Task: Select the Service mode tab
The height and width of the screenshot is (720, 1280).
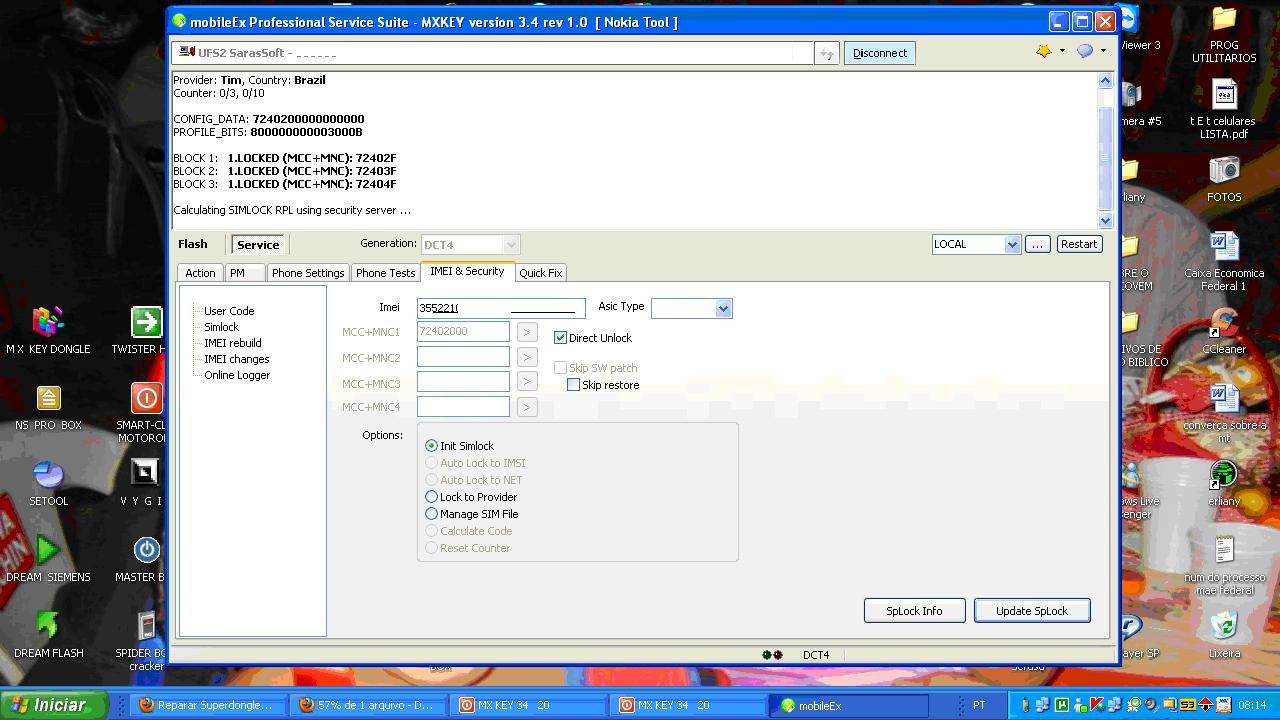Action: 258,245
